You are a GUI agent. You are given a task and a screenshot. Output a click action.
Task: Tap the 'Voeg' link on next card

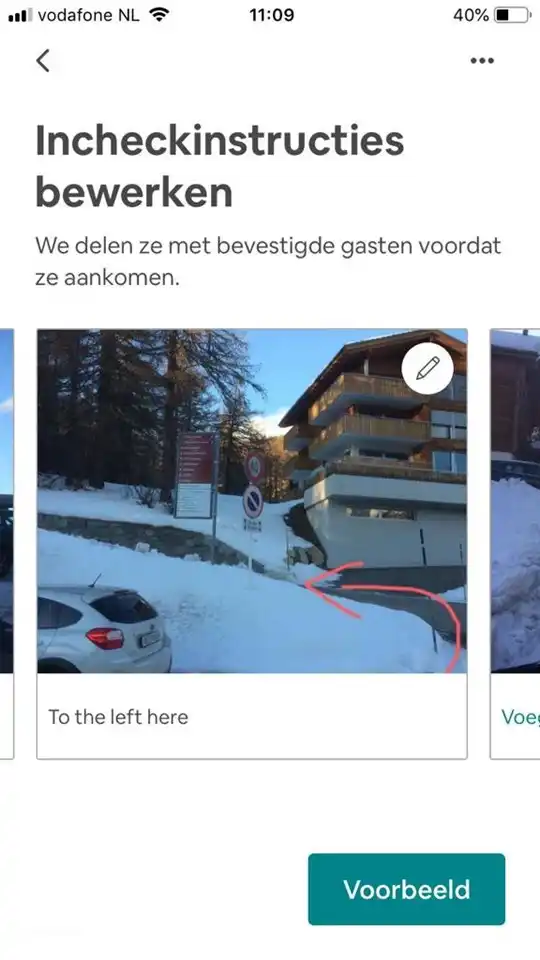tap(520, 716)
